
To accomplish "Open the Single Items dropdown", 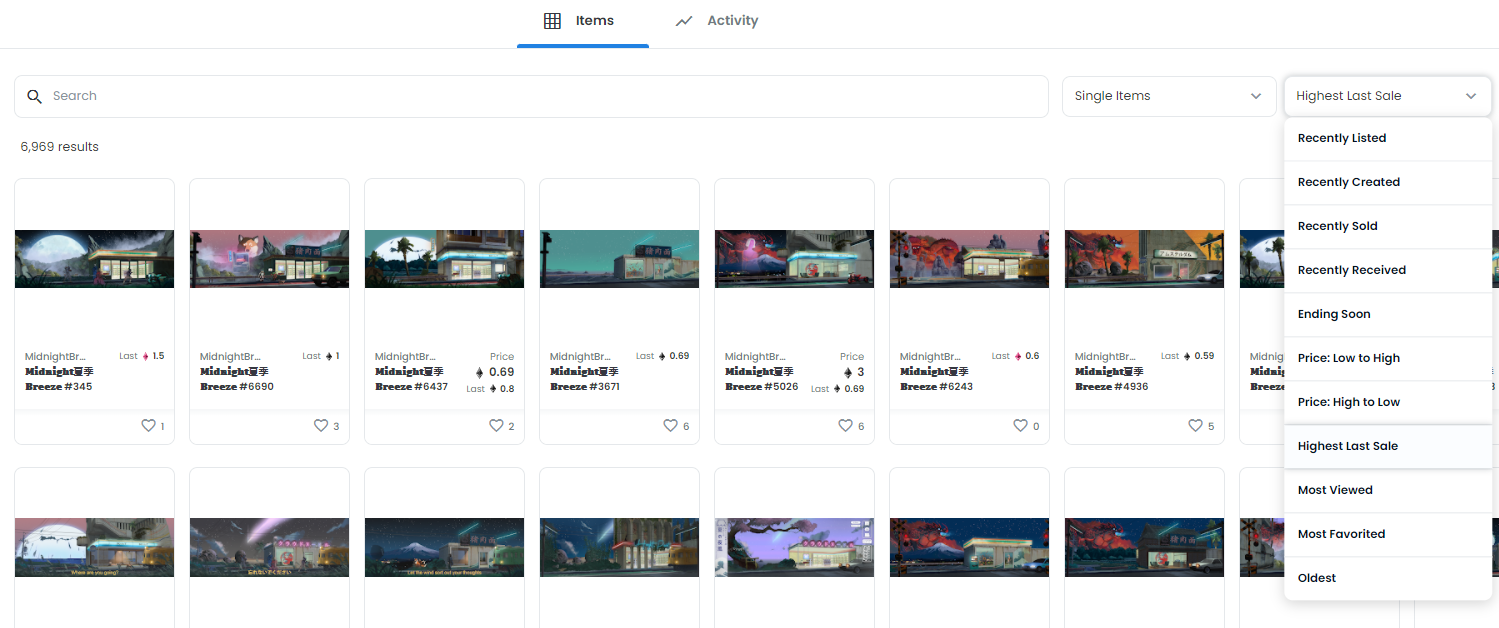I will (x=1168, y=96).
